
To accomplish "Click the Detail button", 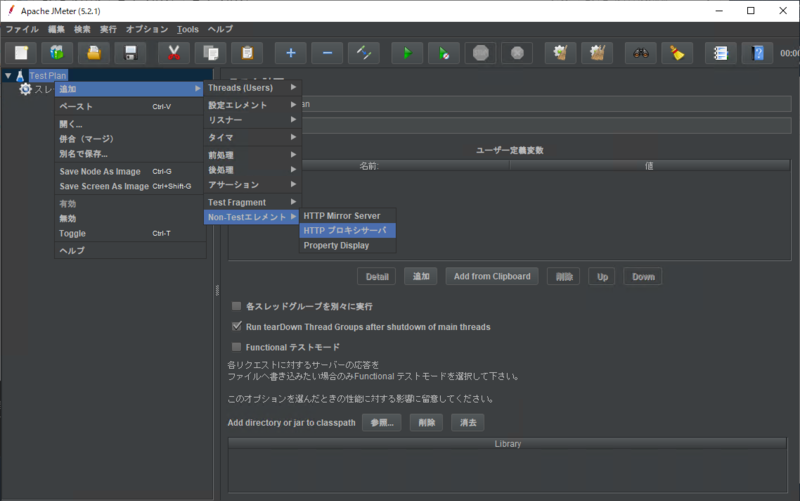I will pos(377,277).
